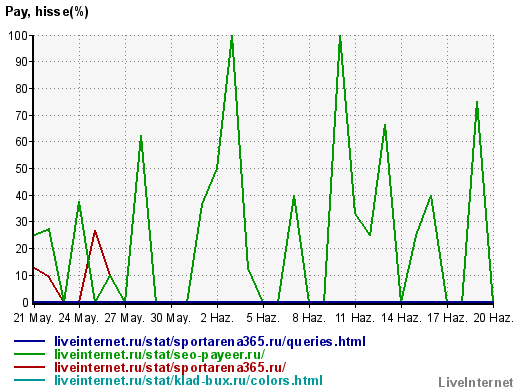Open the klad-bux.ru/colors.html legend link
520x392 pixels.
pos(188,380)
